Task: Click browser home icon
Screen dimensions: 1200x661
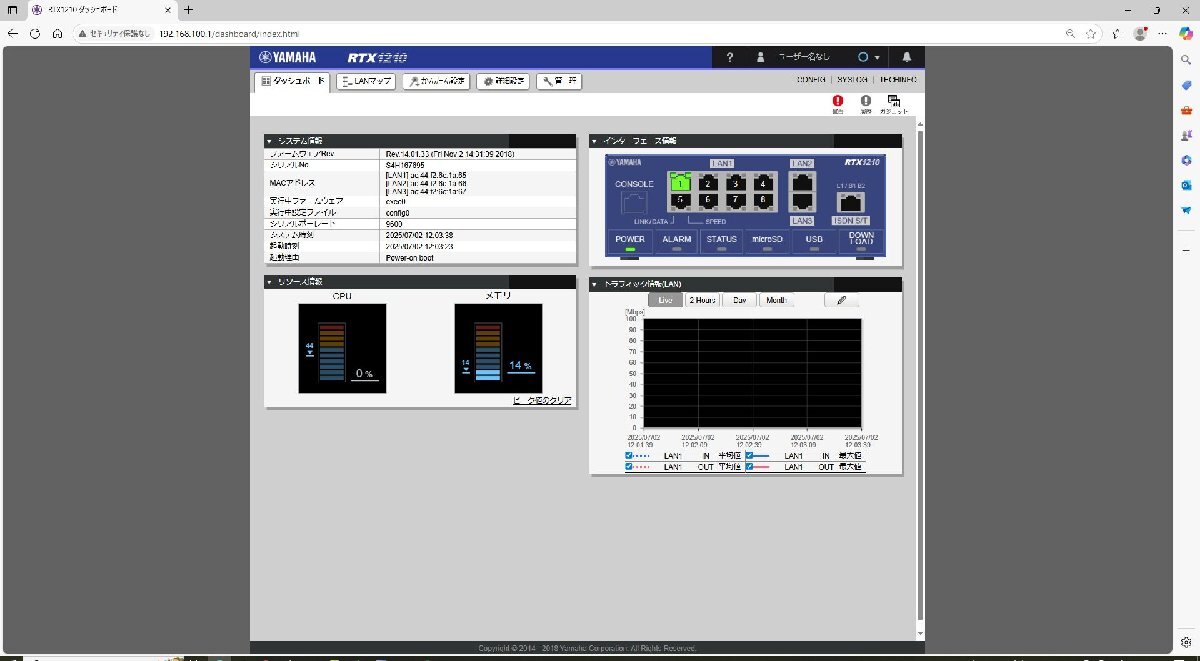Action: 57,33
